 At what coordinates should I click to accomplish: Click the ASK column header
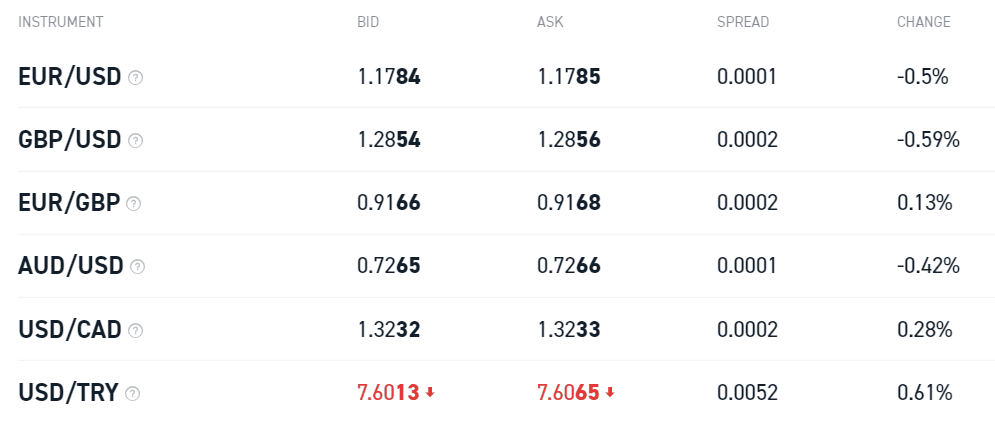click(550, 22)
